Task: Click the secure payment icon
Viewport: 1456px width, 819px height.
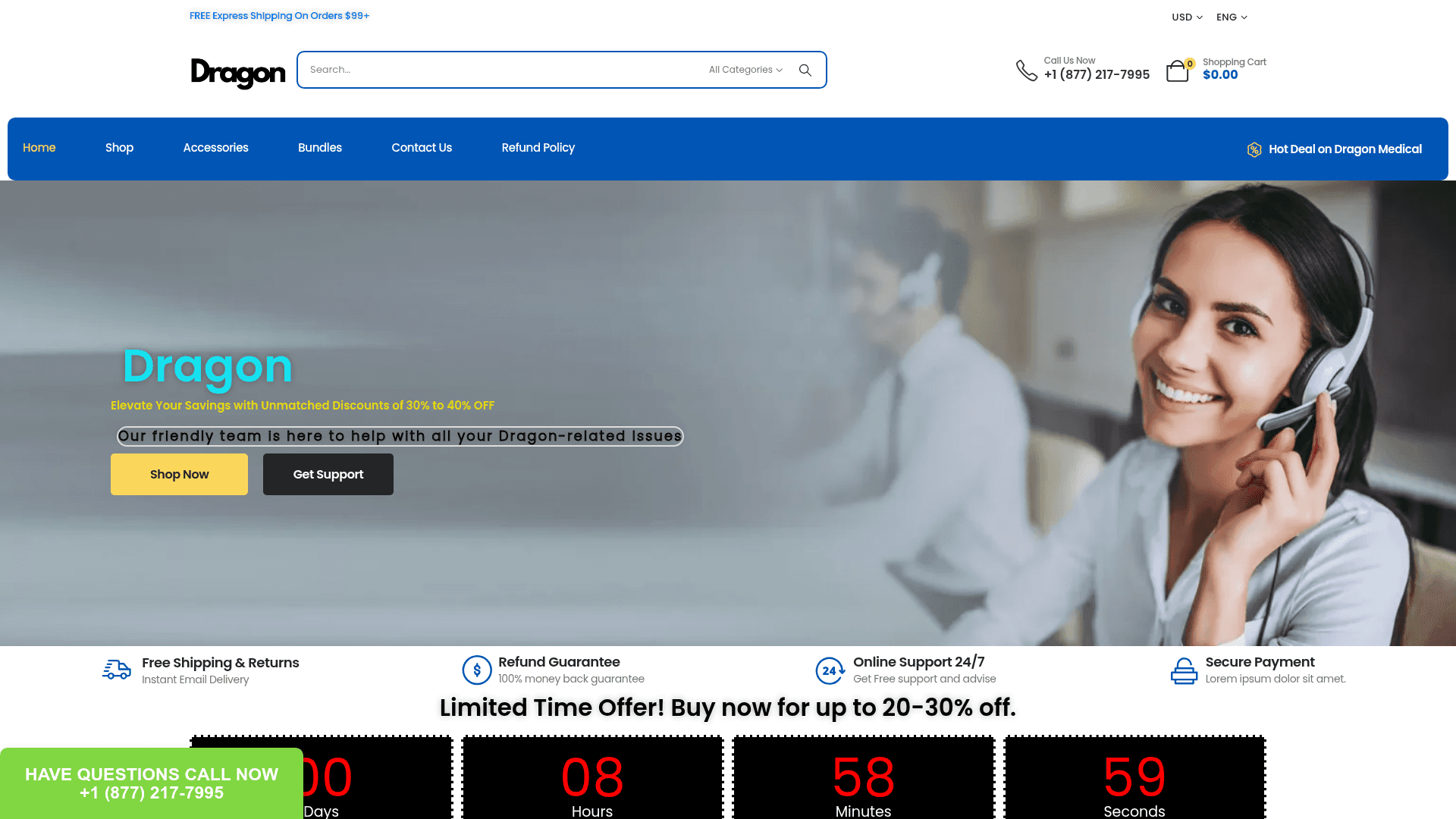Action: (1184, 670)
